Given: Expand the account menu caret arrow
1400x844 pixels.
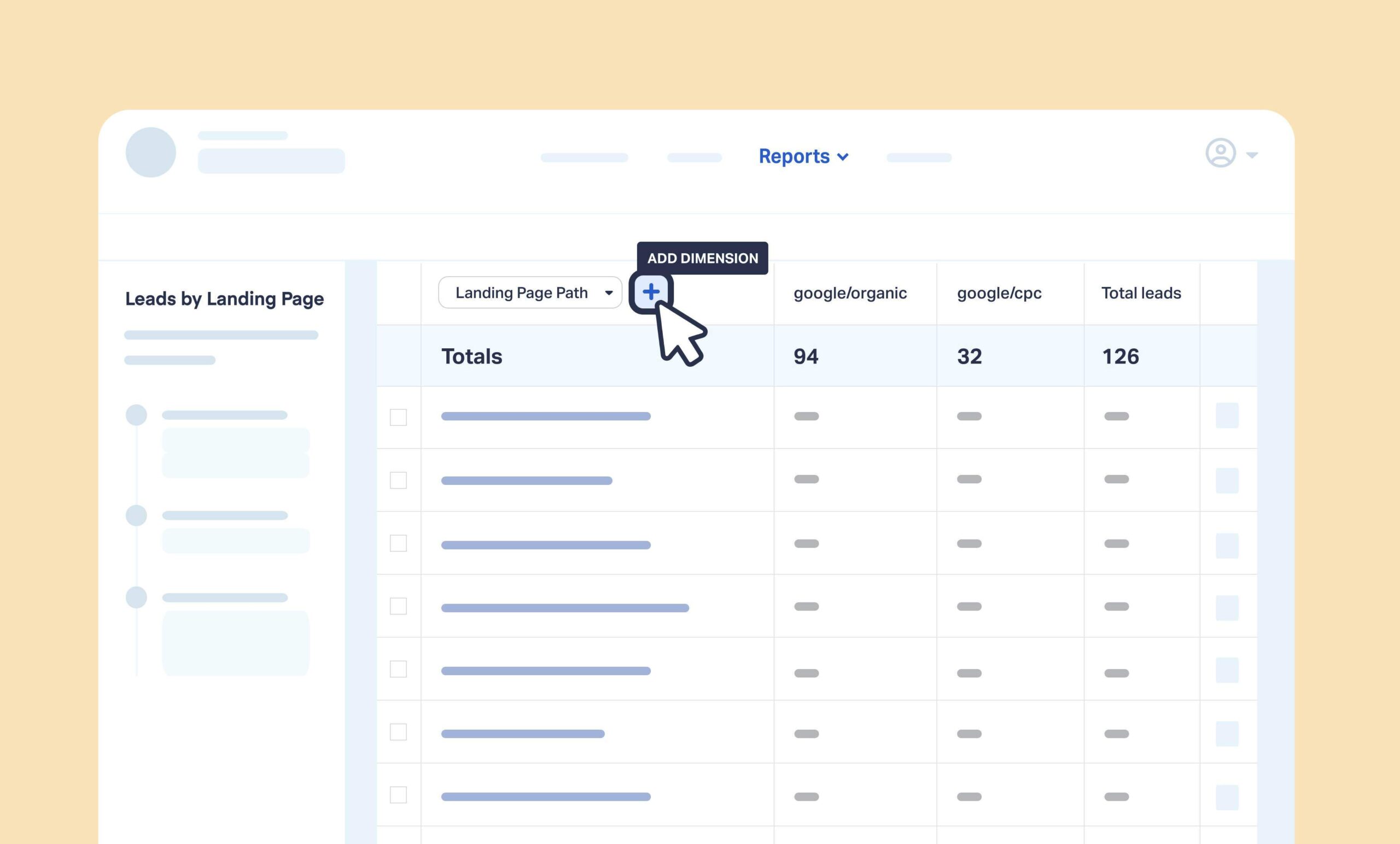Looking at the screenshot, I should click(x=1252, y=155).
